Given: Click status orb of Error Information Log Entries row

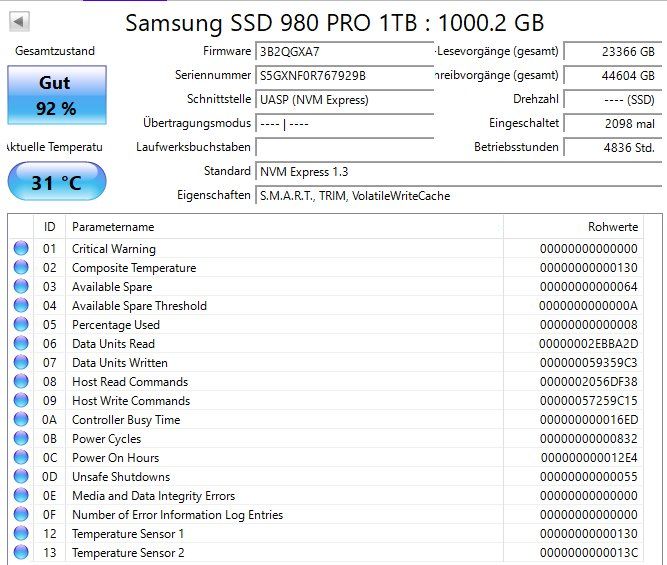Looking at the screenshot, I should [x=21, y=514].
